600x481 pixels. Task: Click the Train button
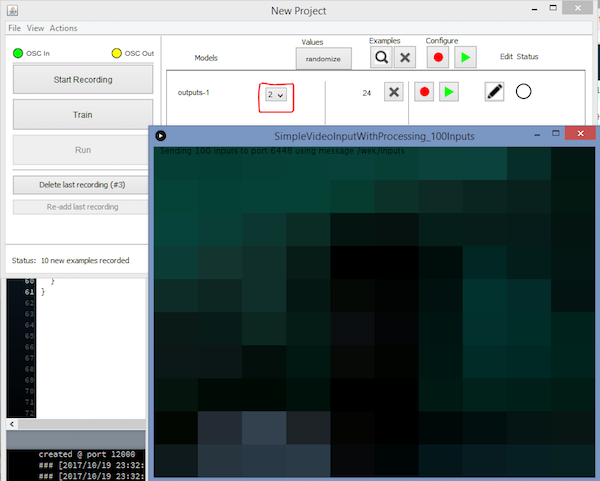tap(83, 115)
